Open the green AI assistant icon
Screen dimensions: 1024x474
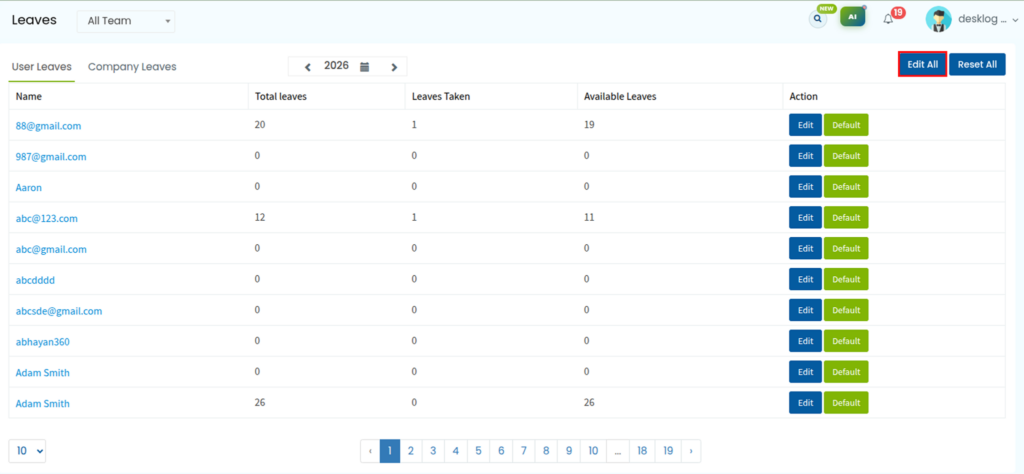pyautogui.click(x=852, y=17)
